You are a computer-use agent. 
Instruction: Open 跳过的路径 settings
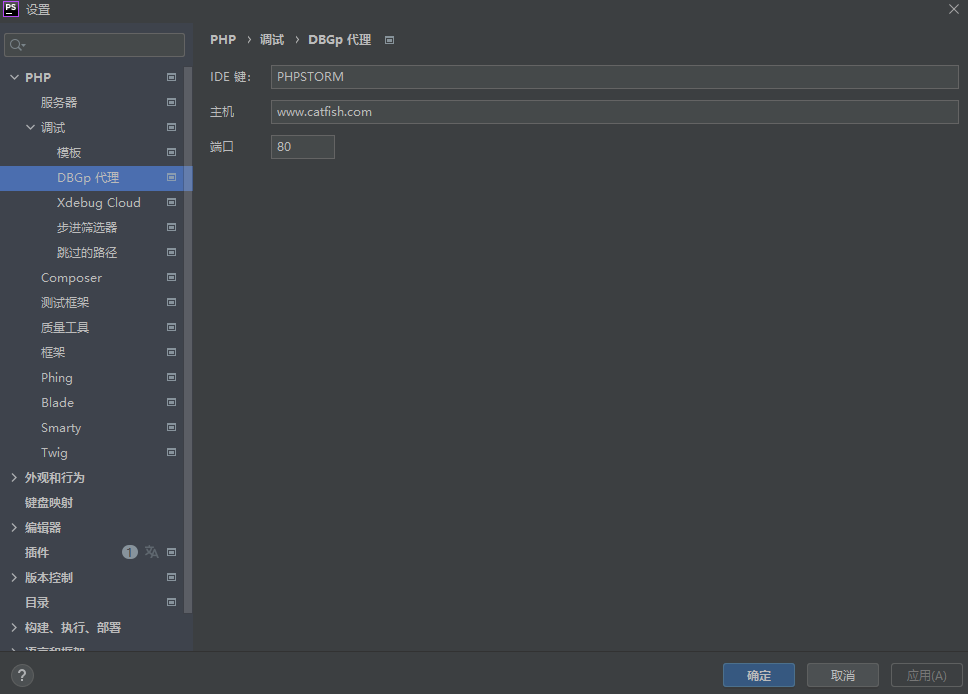[87, 253]
